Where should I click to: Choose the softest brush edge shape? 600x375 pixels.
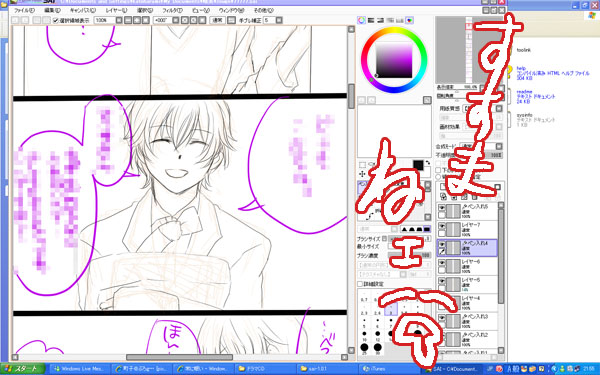point(404,229)
